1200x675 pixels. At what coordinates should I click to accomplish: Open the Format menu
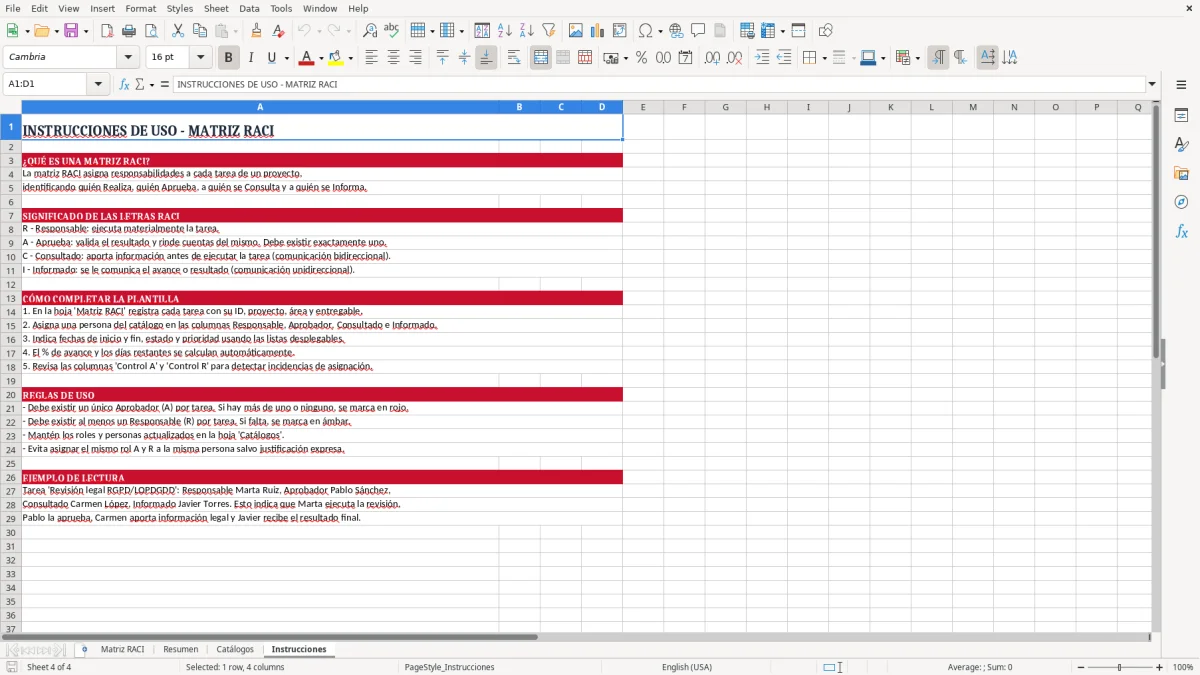140,8
